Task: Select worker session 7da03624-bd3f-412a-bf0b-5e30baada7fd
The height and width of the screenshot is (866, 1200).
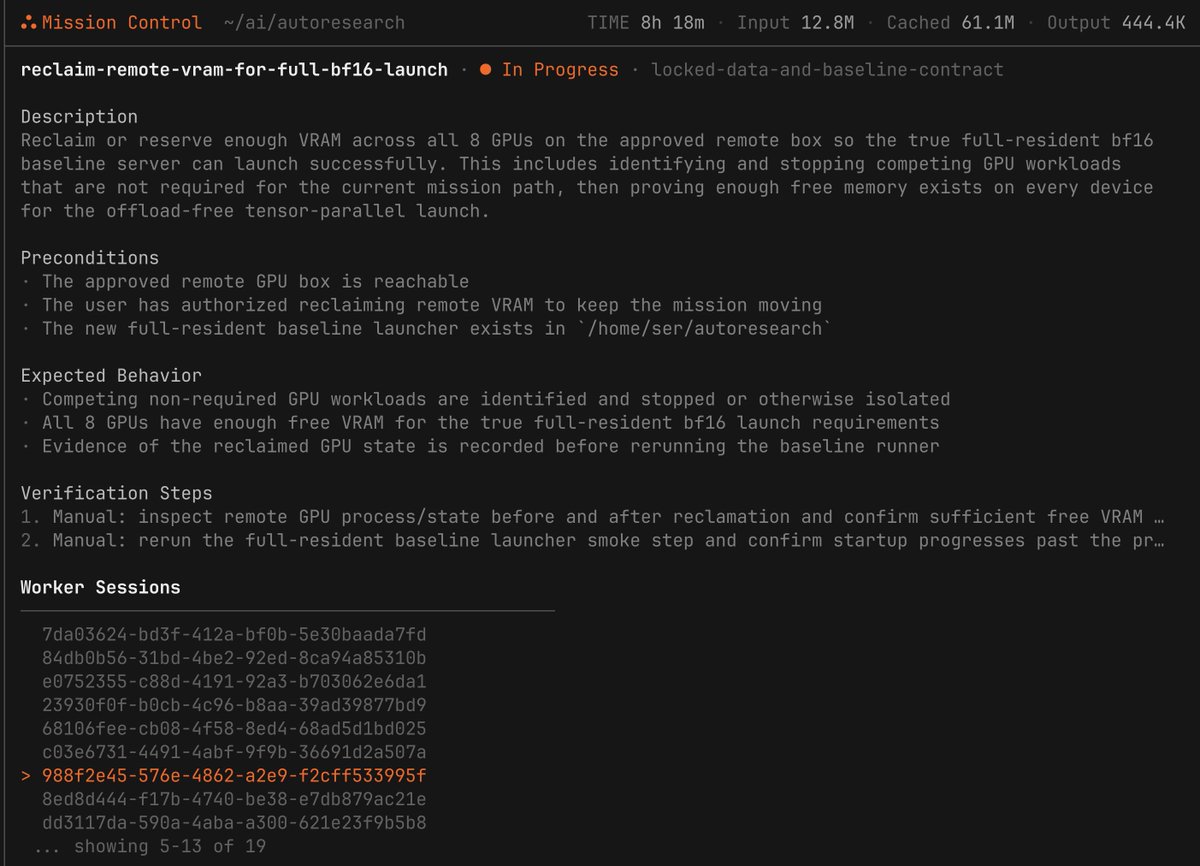Action: 234,635
